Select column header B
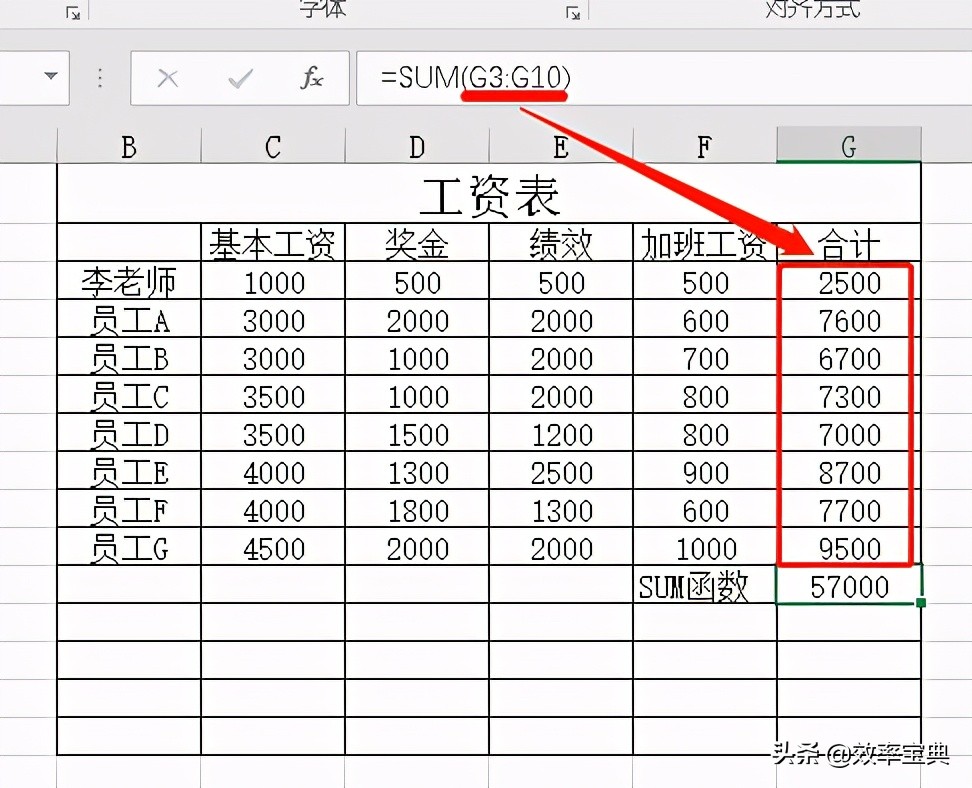Screen dimensions: 972x788 [x=128, y=145]
